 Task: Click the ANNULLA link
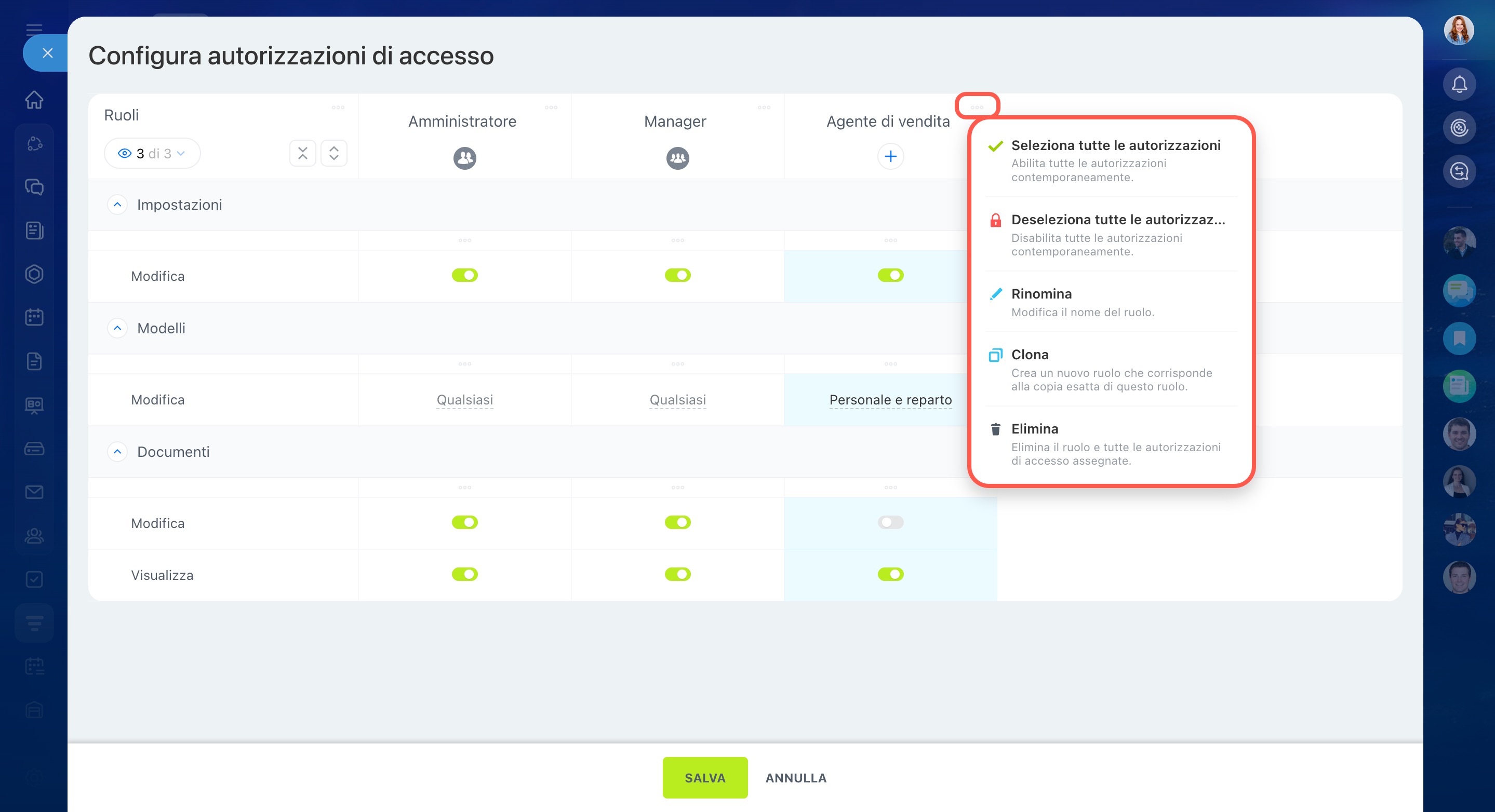pyautogui.click(x=796, y=778)
